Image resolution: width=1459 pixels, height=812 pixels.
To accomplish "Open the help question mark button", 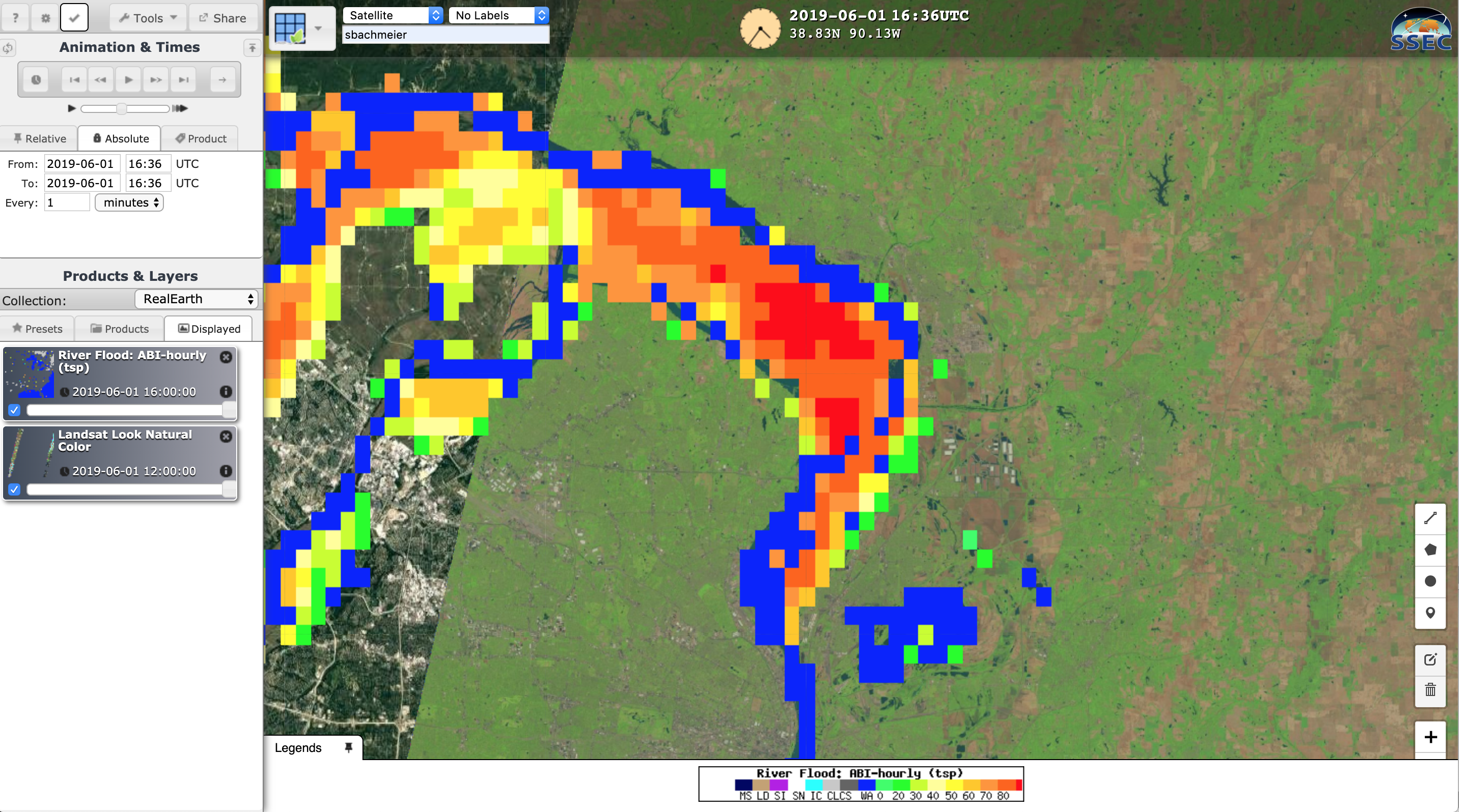I will coord(15,17).
